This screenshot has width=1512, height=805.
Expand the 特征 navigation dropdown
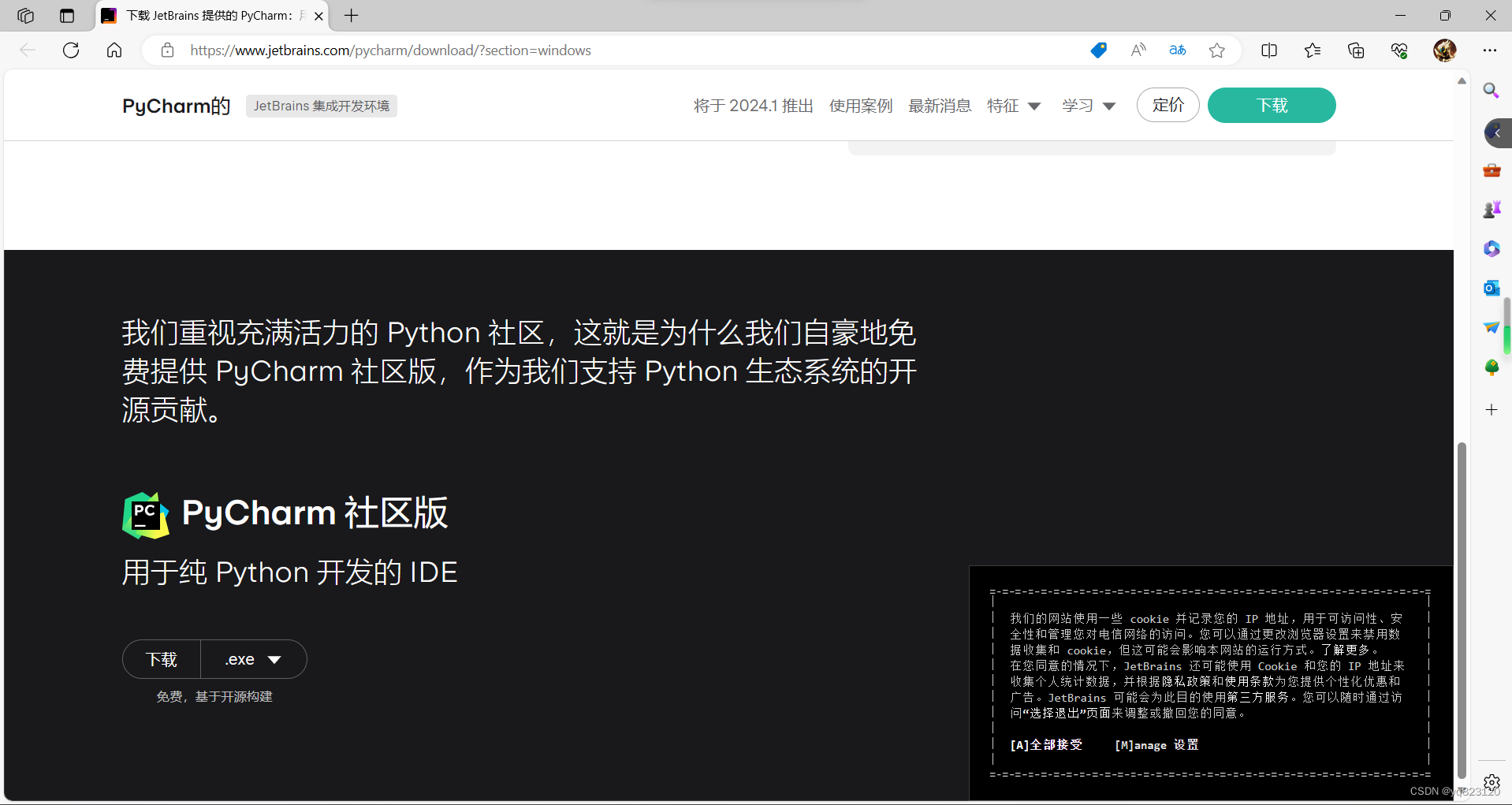1014,105
